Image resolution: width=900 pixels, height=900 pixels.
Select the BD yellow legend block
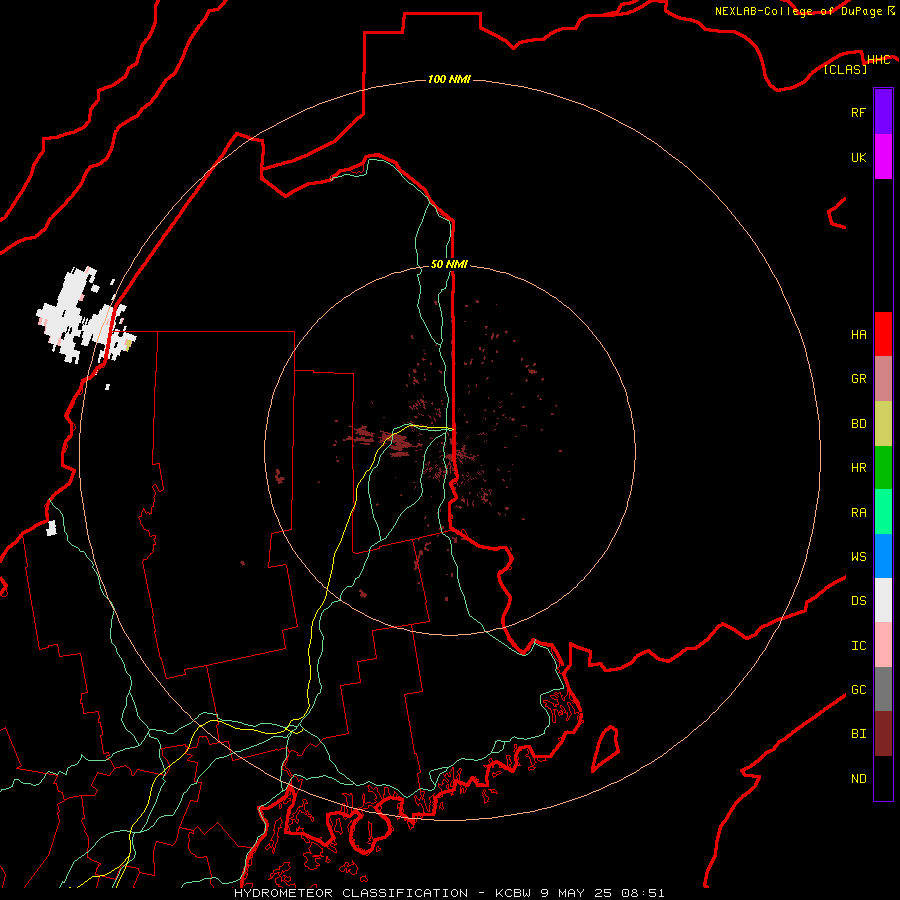(x=883, y=424)
